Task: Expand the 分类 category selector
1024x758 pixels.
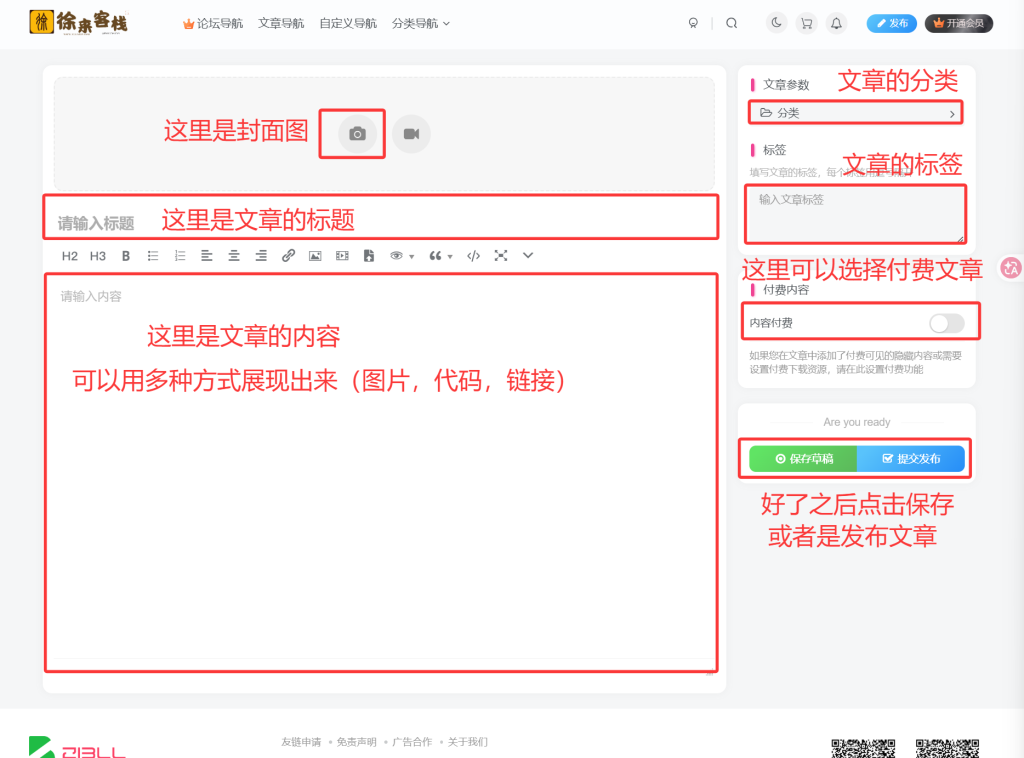Action: (855, 113)
